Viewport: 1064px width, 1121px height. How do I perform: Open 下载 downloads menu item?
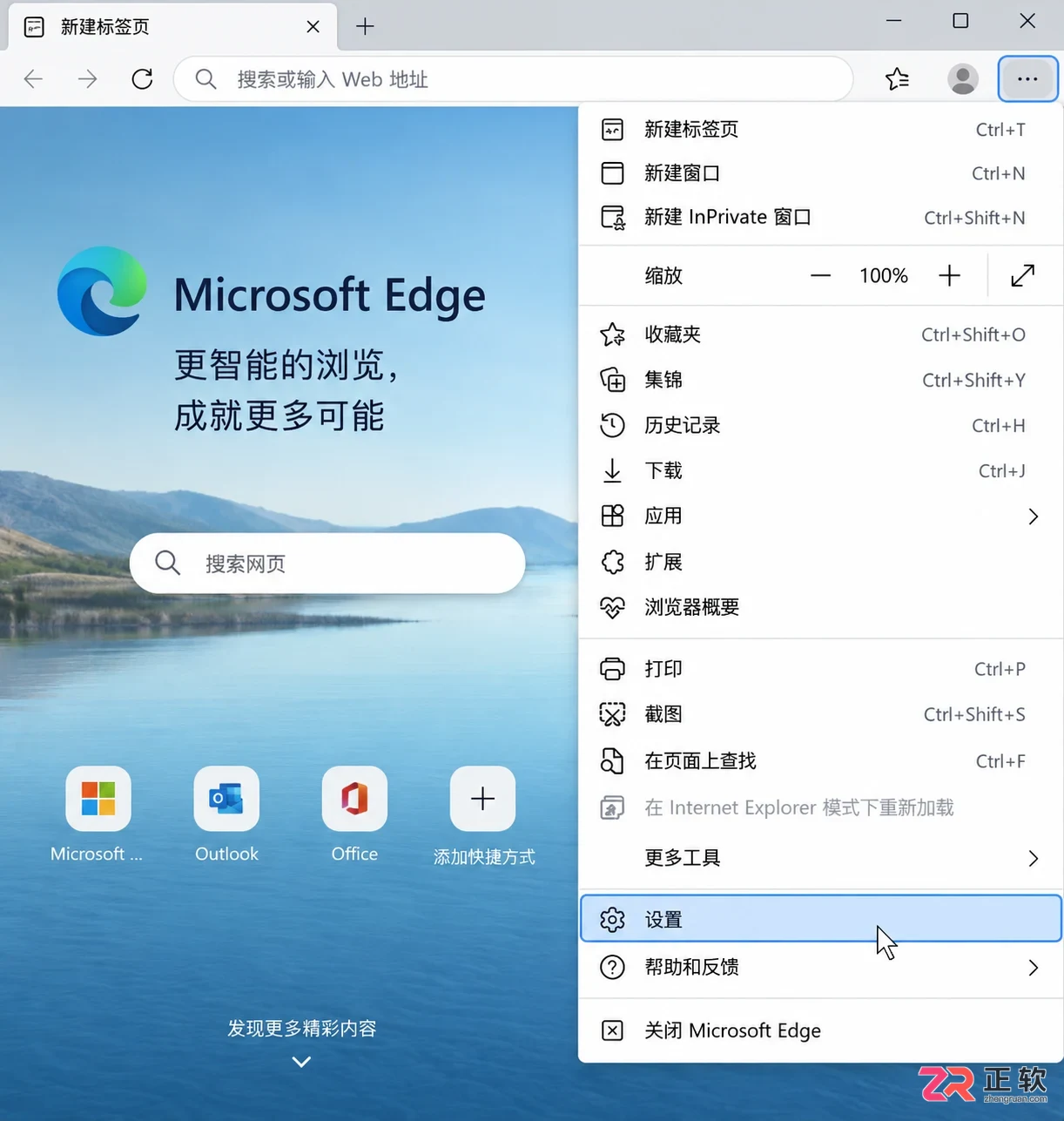coord(820,470)
